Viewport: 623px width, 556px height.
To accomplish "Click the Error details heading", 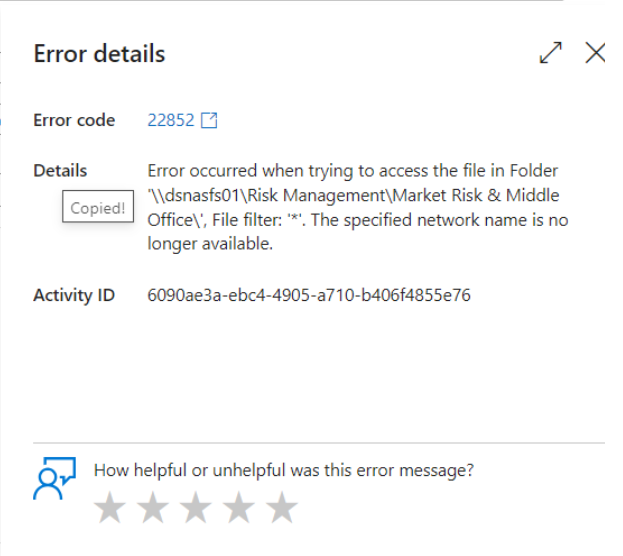I will 99,54.
